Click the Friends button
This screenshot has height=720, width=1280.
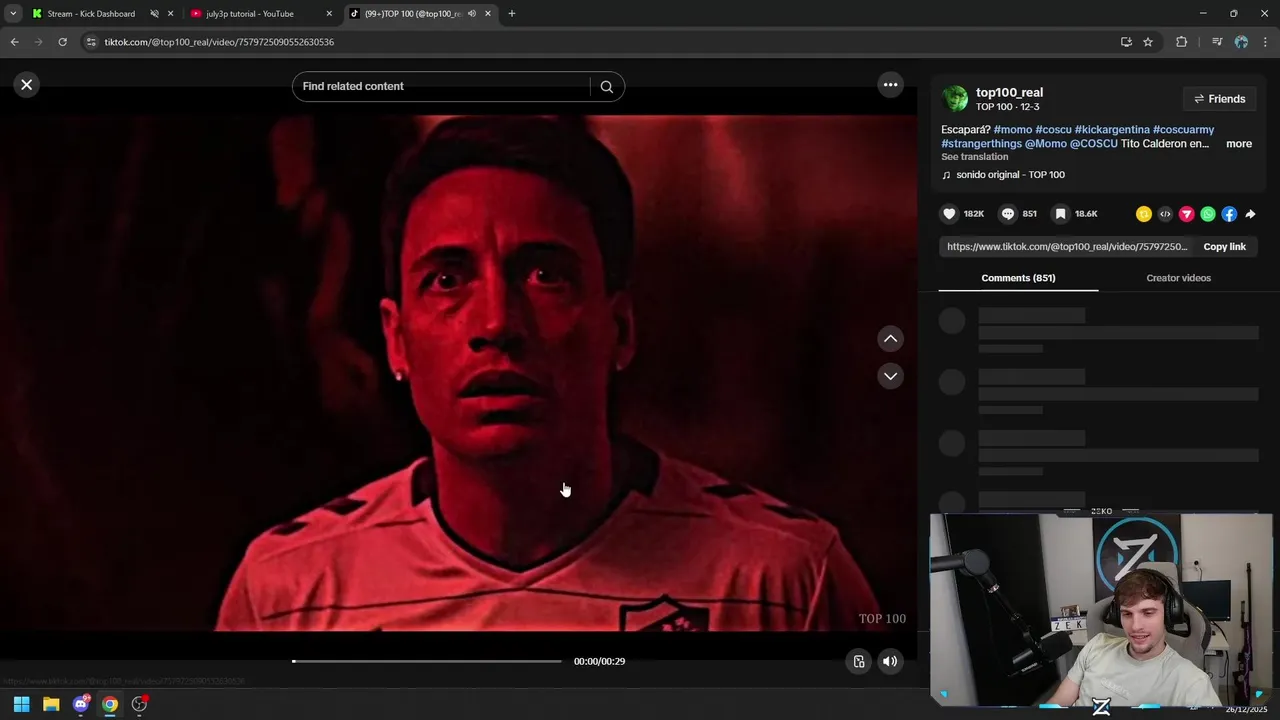pyautogui.click(x=1219, y=99)
